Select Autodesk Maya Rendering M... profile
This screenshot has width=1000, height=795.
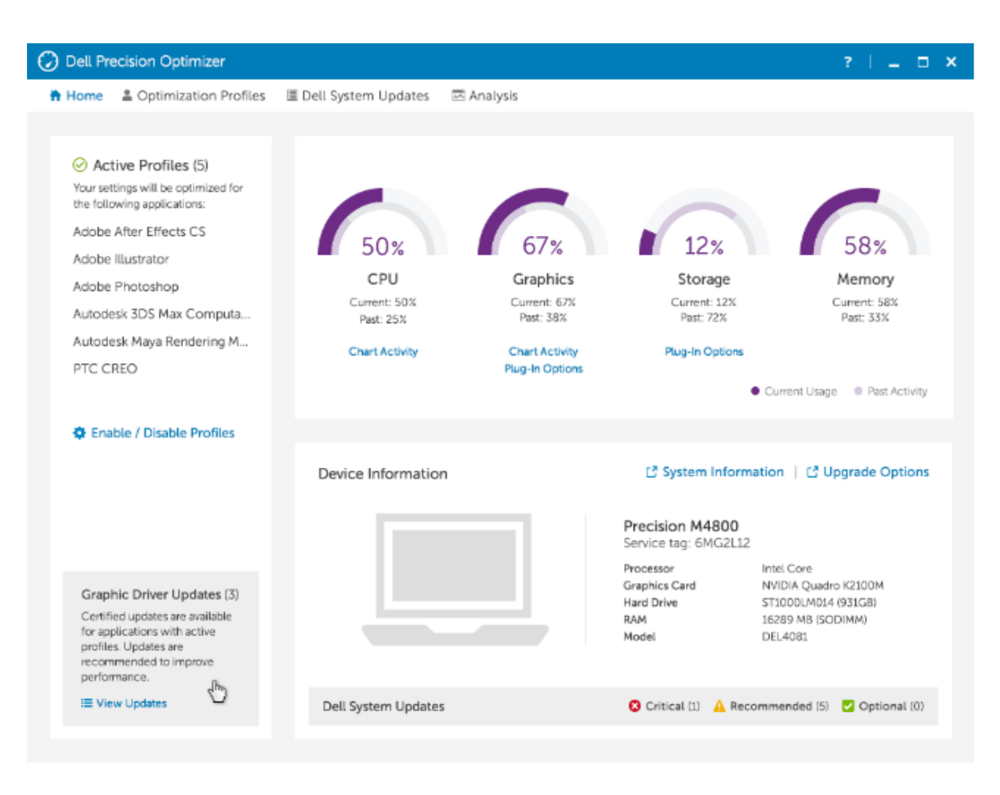pyautogui.click(x=160, y=341)
